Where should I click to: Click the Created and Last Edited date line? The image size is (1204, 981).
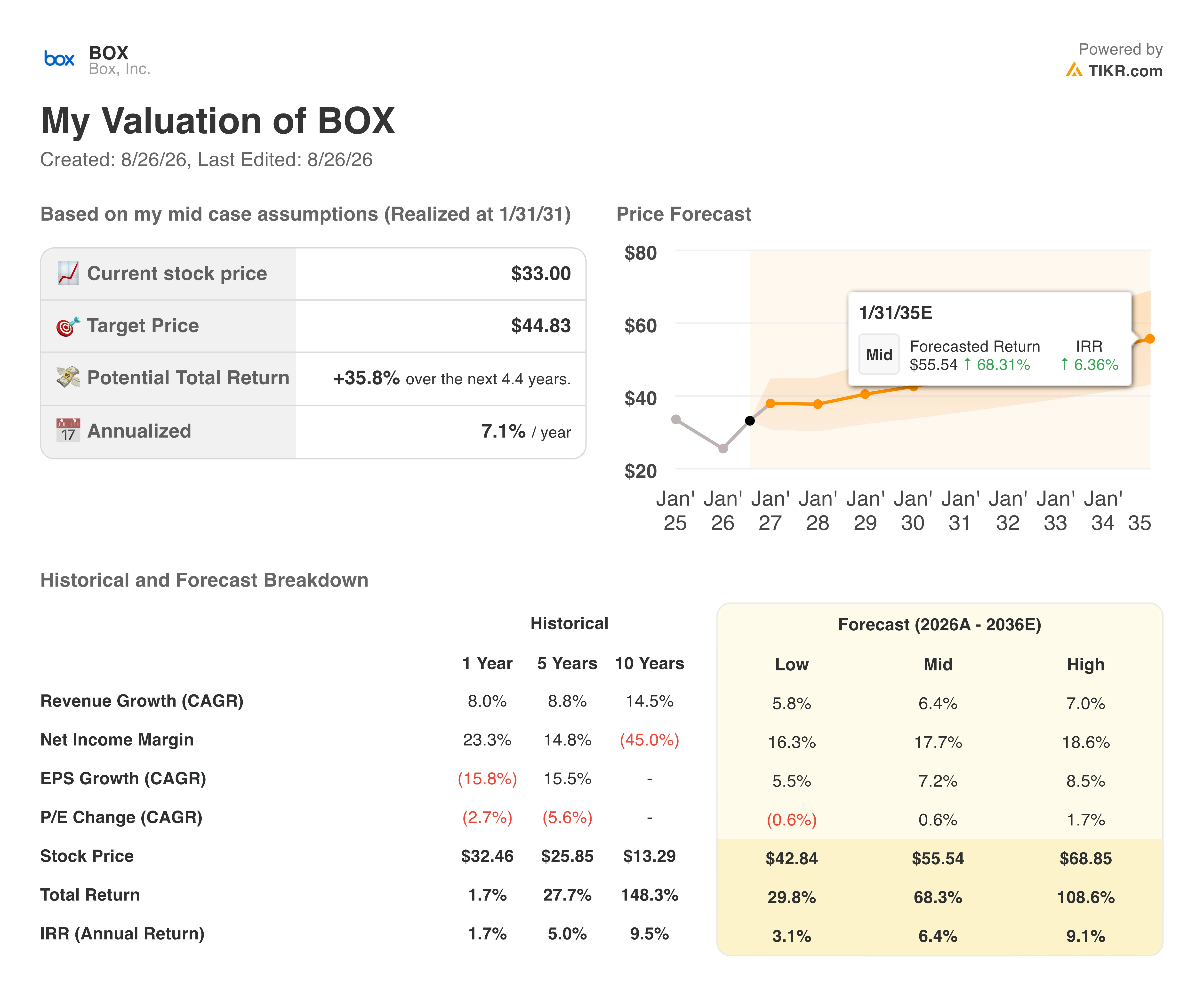click(206, 160)
